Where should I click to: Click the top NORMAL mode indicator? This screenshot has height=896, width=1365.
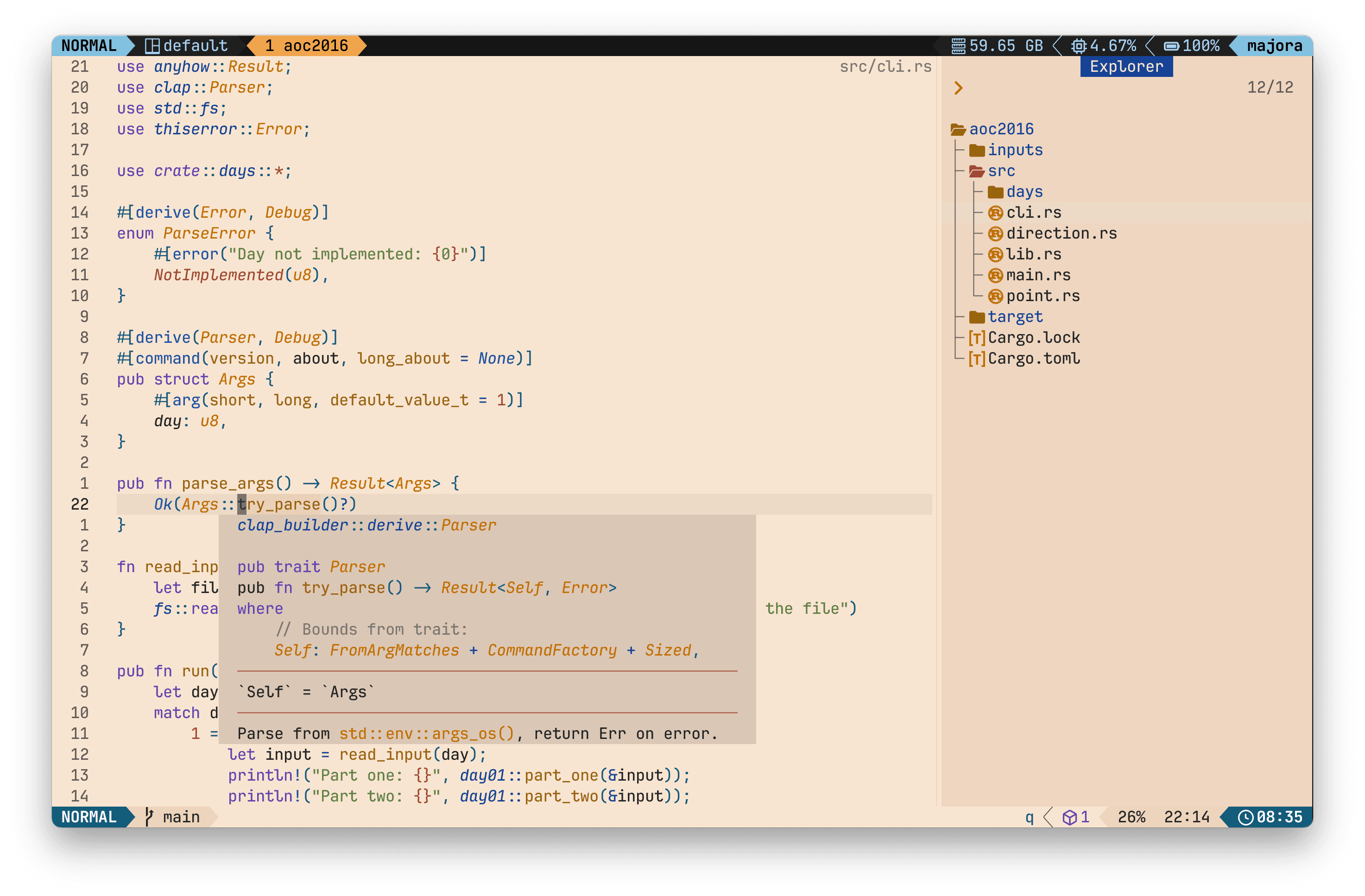[89, 46]
